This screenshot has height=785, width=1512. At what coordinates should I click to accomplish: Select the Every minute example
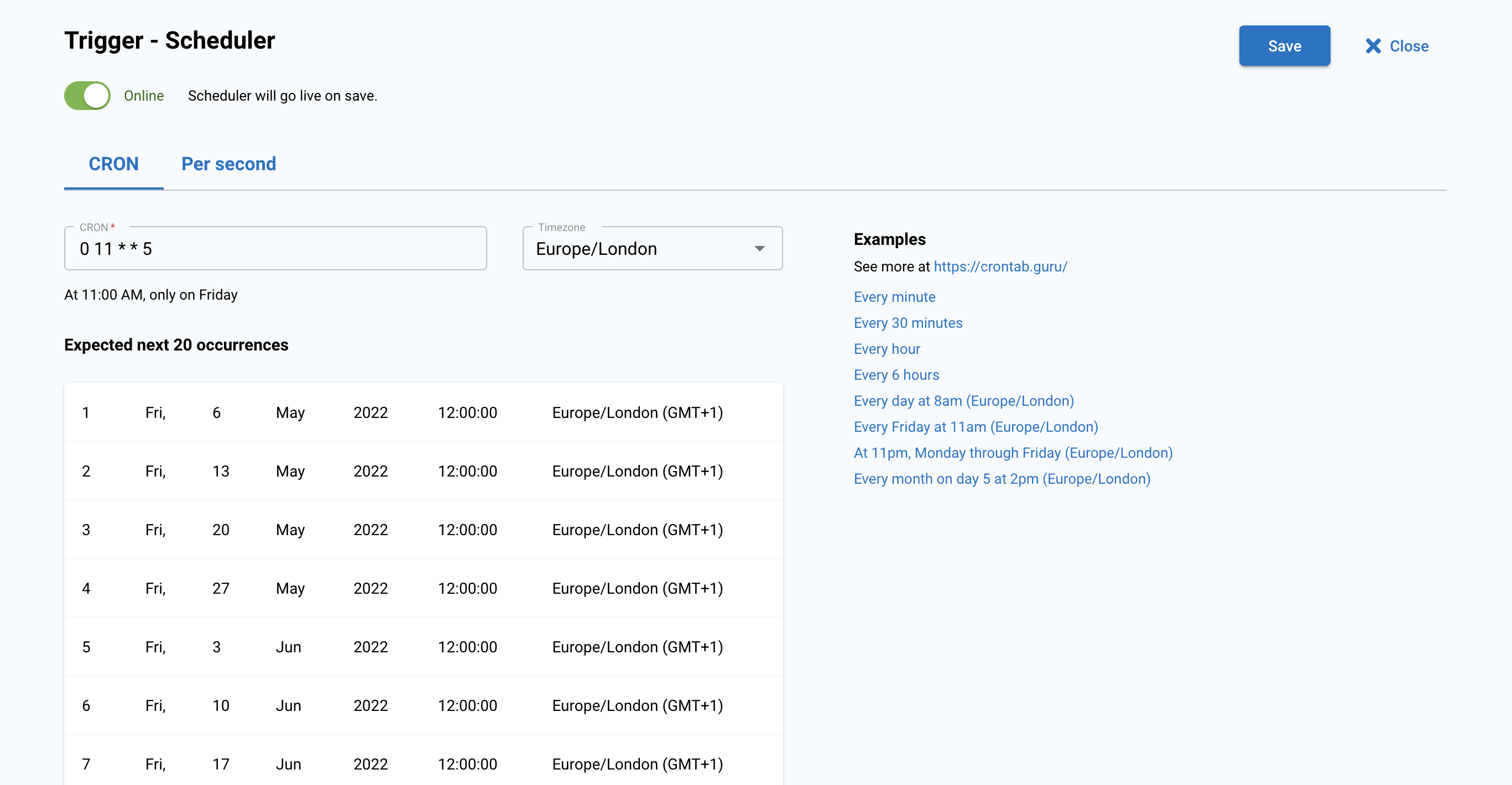[x=894, y=297]
